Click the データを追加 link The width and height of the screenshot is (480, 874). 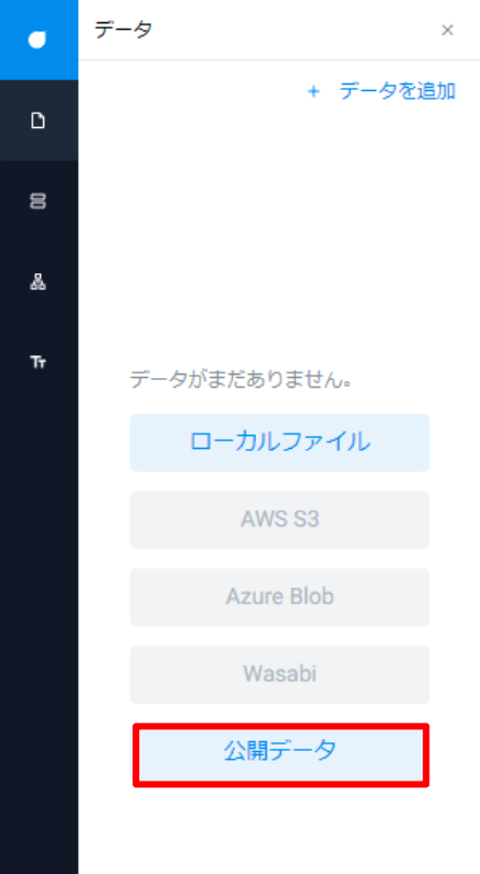397,91
